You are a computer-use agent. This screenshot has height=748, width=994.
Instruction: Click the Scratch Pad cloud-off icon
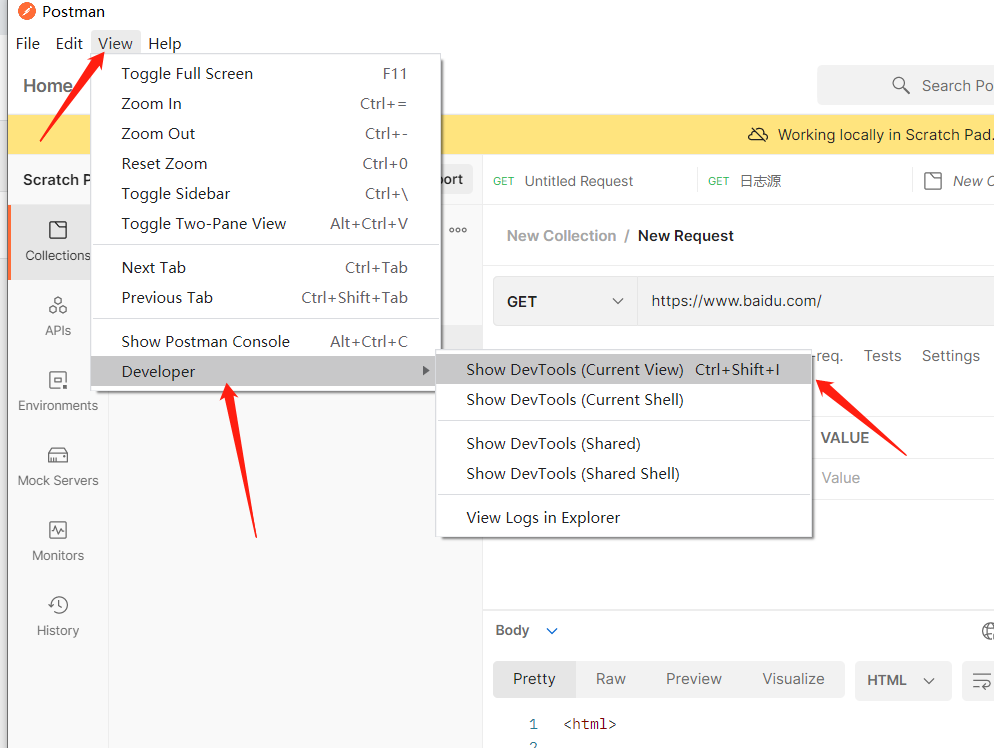758,134
